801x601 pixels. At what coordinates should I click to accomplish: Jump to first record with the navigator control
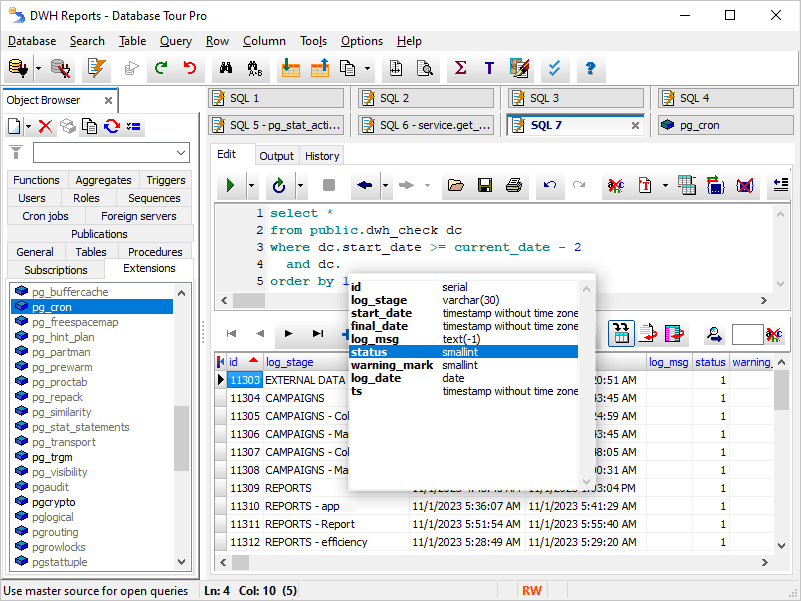click(231, 334)
